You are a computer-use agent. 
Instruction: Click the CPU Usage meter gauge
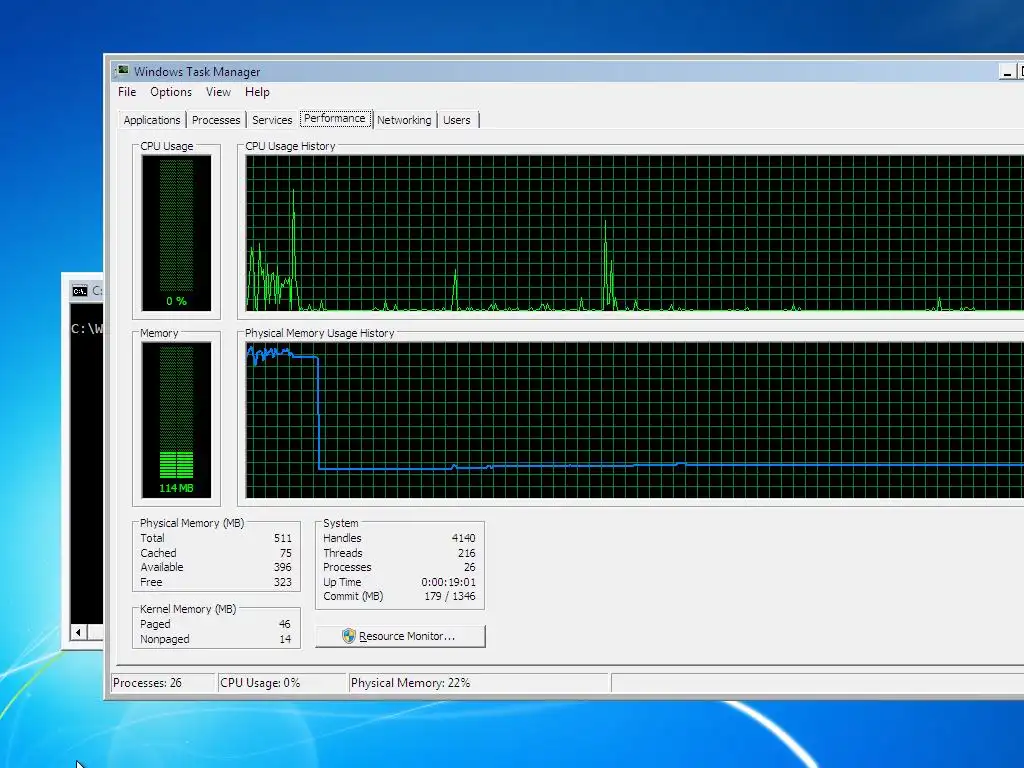click(176, 232)
